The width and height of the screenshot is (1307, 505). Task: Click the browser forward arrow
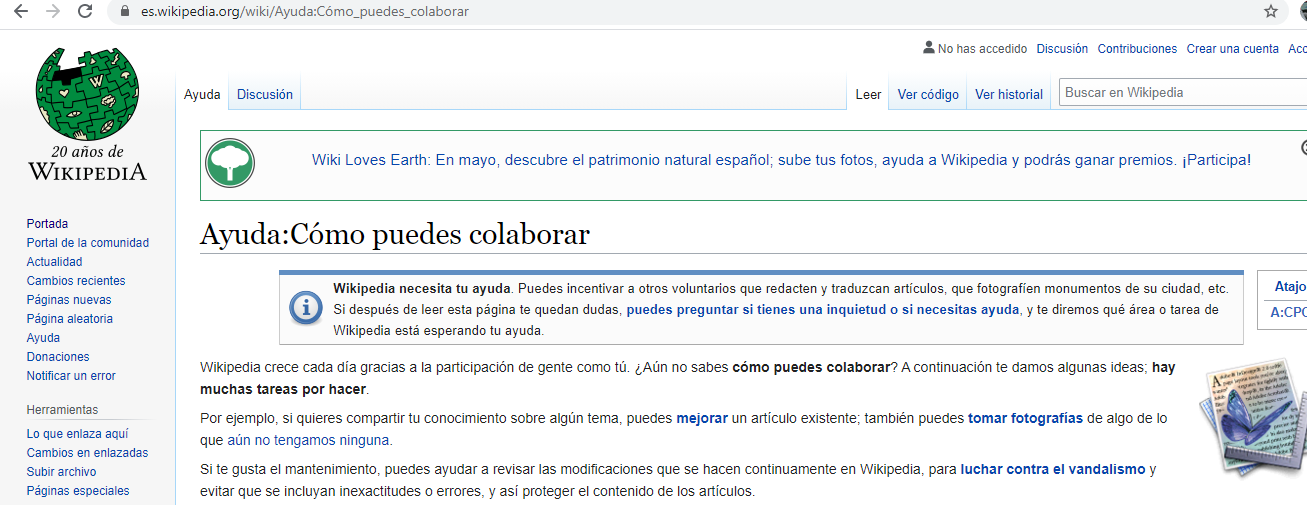[53, 12]
